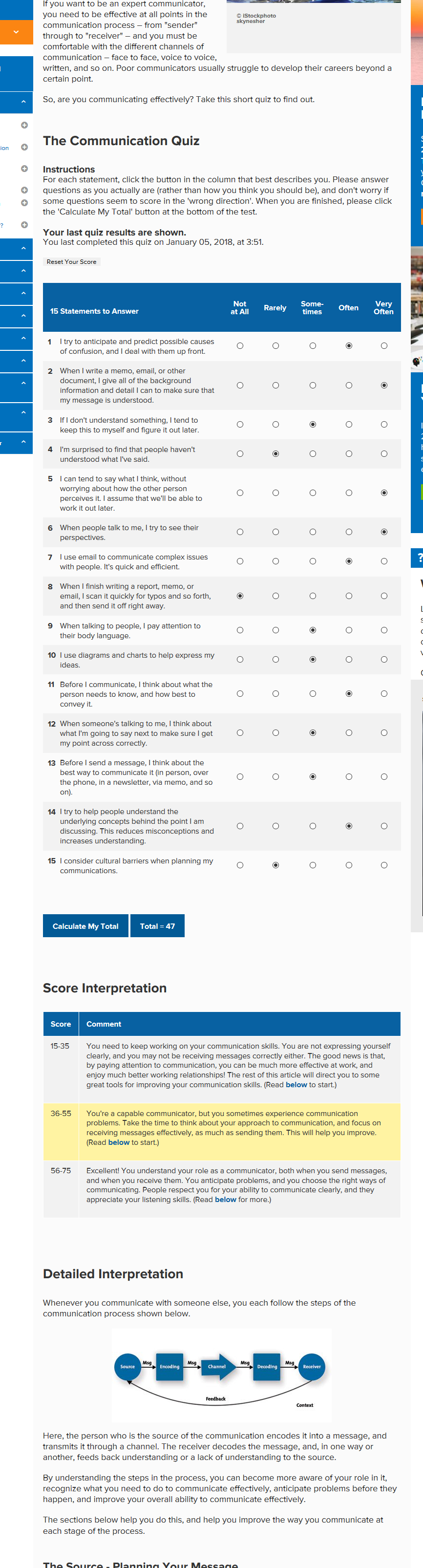Choose 'Not at All' for statement 15
This screenshot has width=423, height=1568.
click(x=240, y=865)
